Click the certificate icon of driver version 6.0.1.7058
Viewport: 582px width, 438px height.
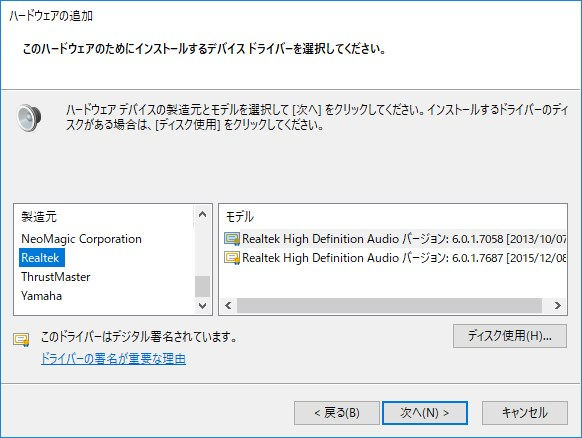tap(232, 239)
